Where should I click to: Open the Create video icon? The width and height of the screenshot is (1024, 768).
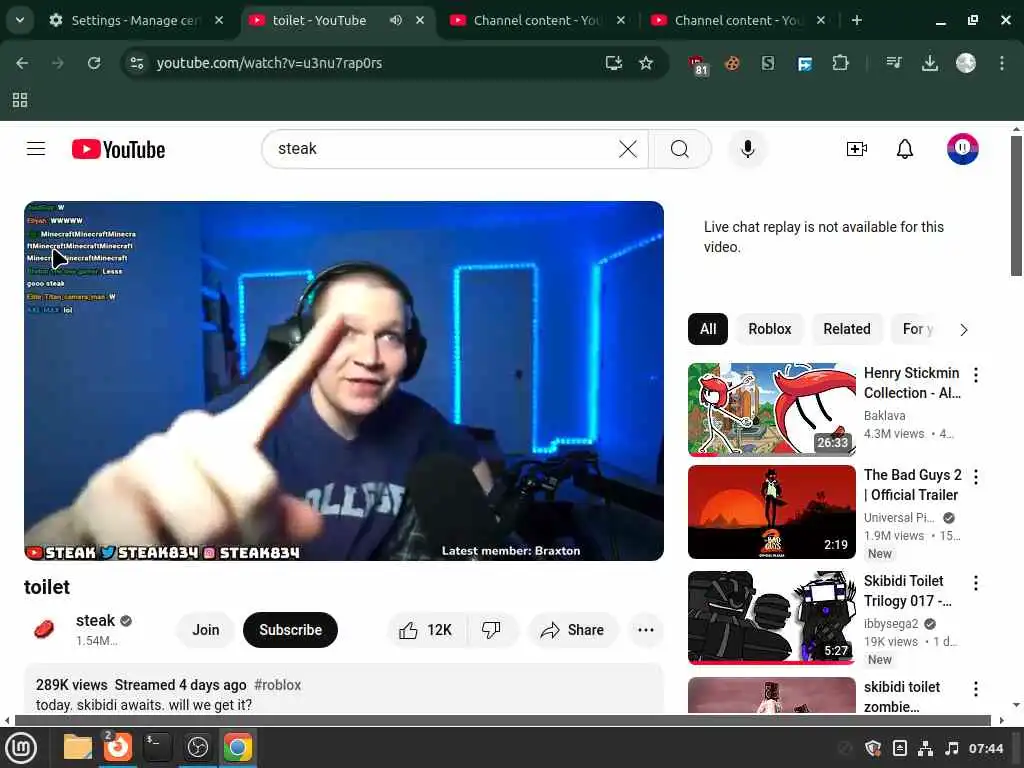click(856, 150)
